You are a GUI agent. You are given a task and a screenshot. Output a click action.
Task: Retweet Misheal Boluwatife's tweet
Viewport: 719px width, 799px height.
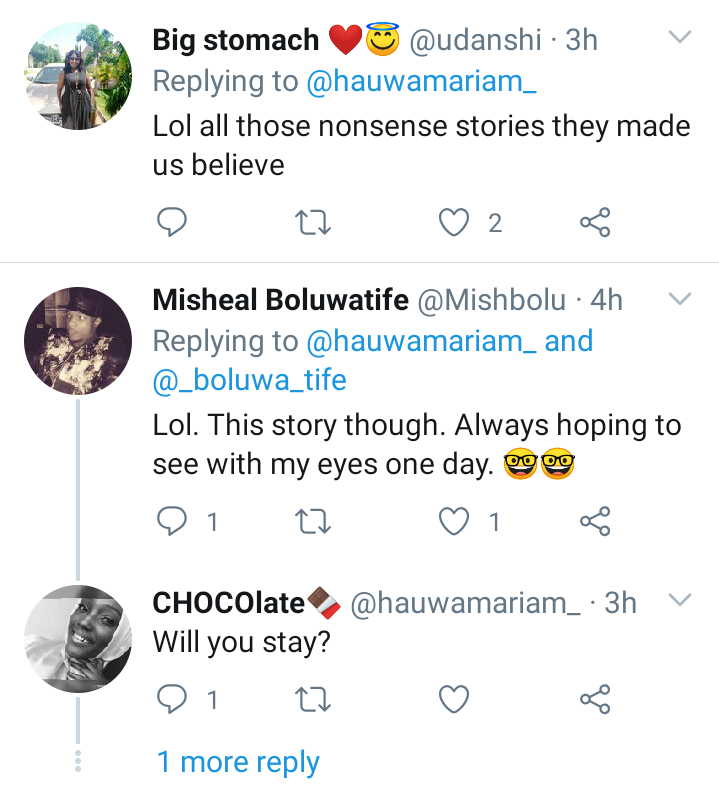316,521
